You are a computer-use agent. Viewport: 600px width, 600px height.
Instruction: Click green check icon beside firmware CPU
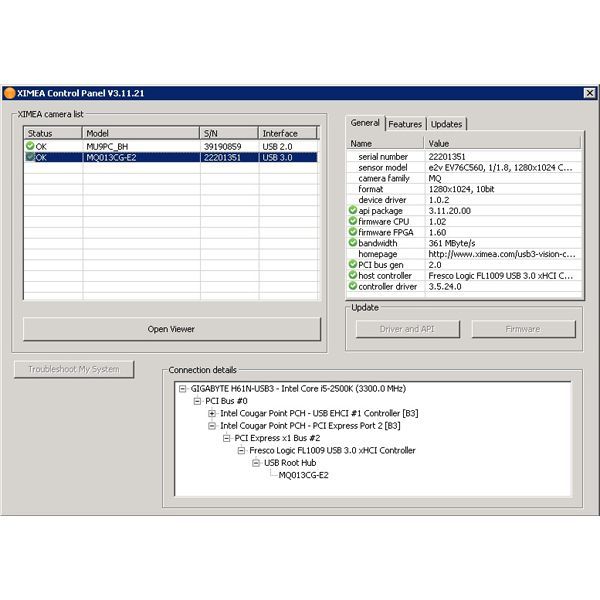pos(353,221)
